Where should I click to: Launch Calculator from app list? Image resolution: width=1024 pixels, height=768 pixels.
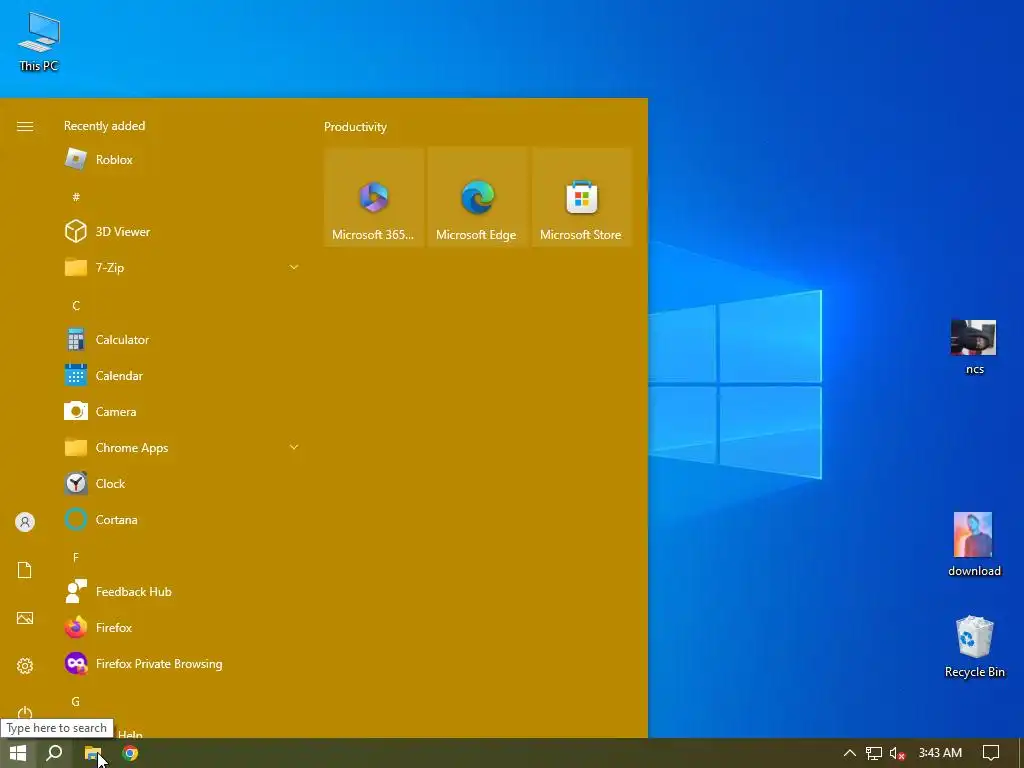click(181, 340)
